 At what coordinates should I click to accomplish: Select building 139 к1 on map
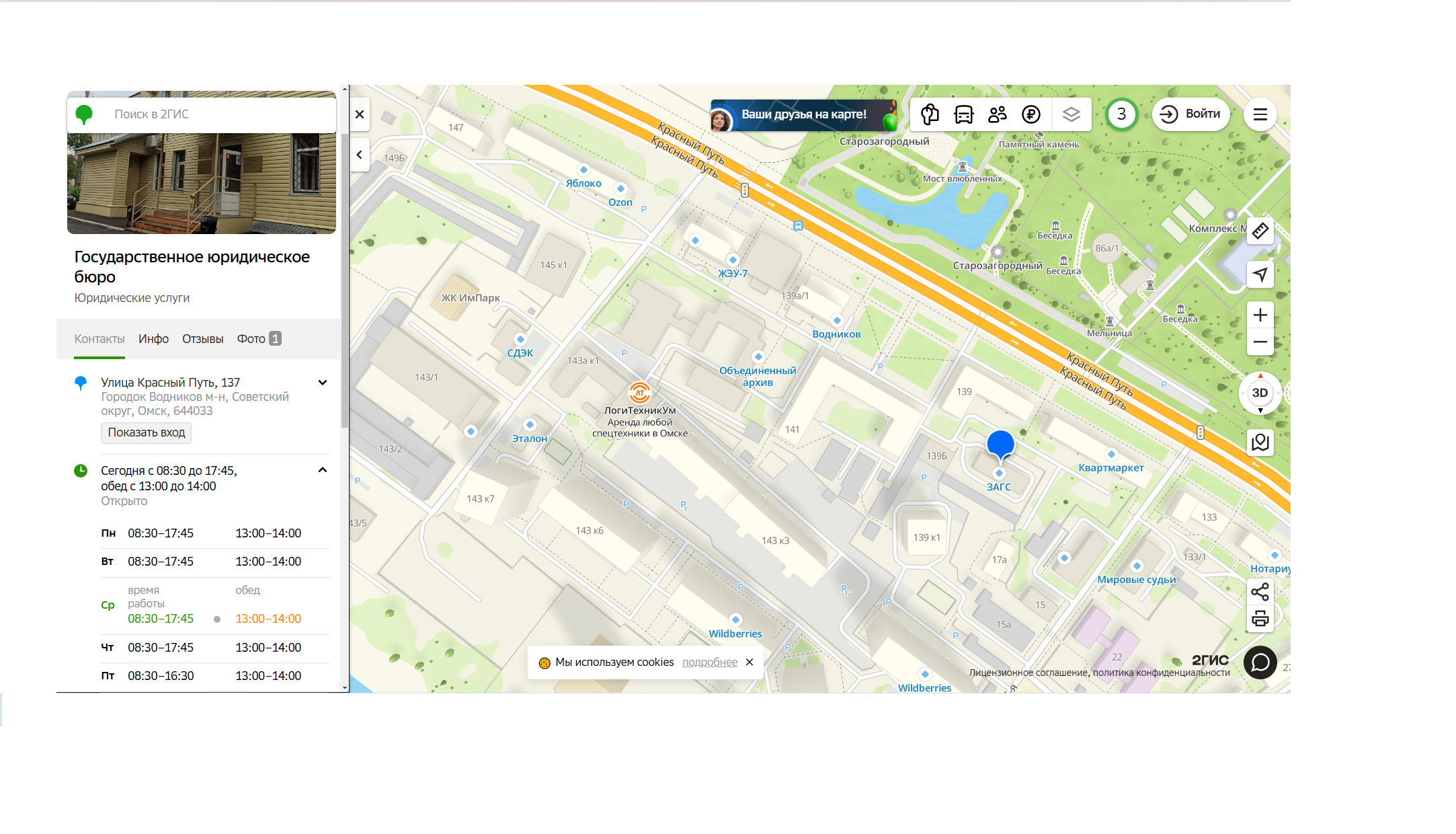pos(926,537)
